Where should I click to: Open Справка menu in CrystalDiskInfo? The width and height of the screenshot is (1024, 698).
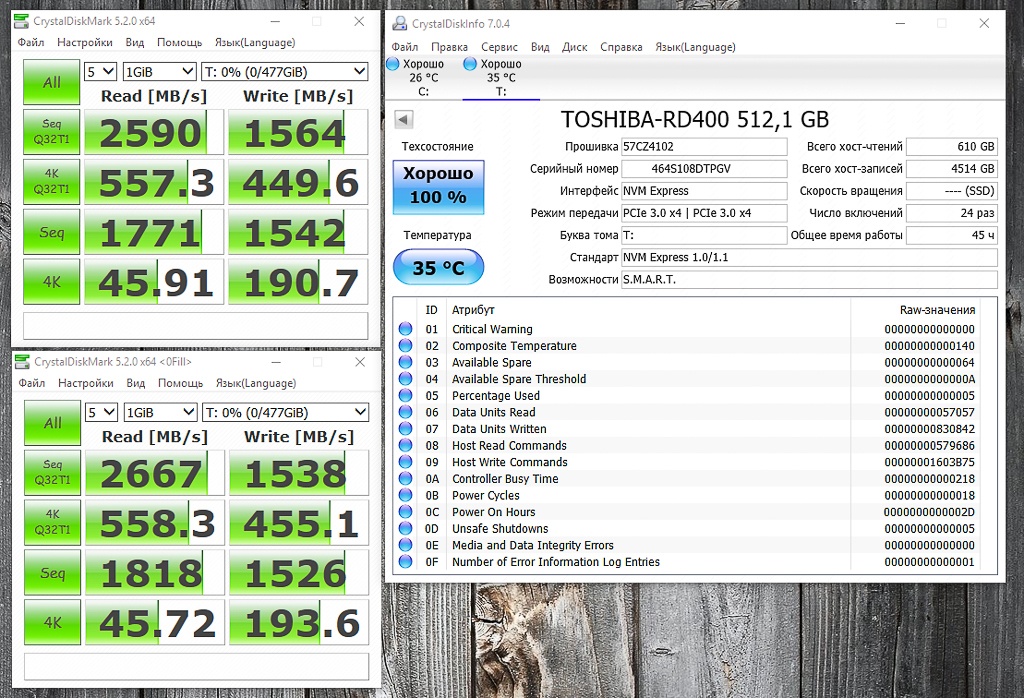(x=621, y=47)
